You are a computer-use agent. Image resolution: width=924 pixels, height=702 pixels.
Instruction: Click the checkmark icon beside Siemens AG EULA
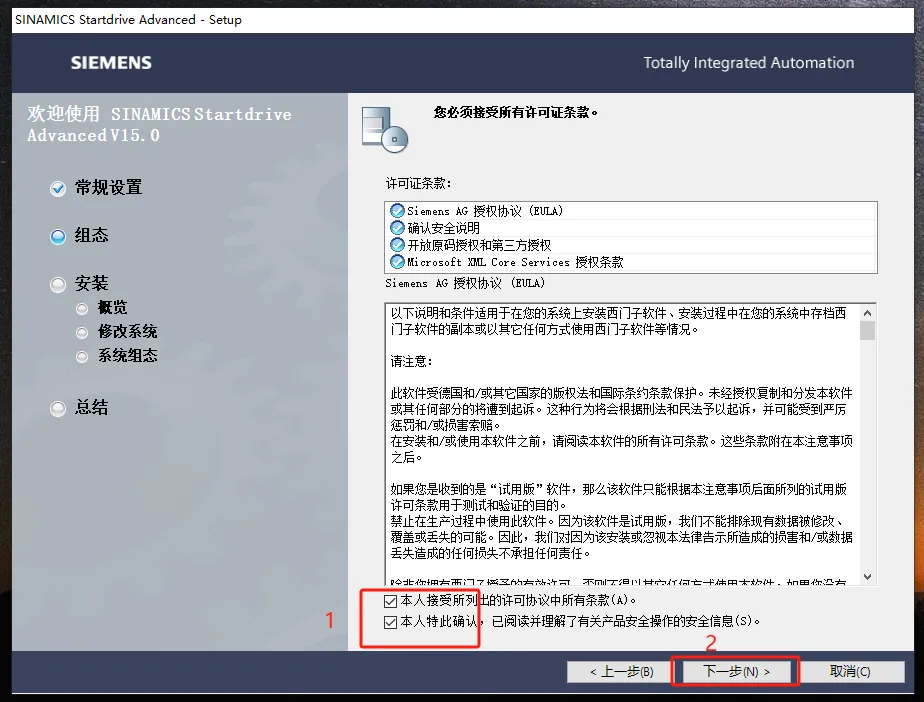tap(397, 211)
